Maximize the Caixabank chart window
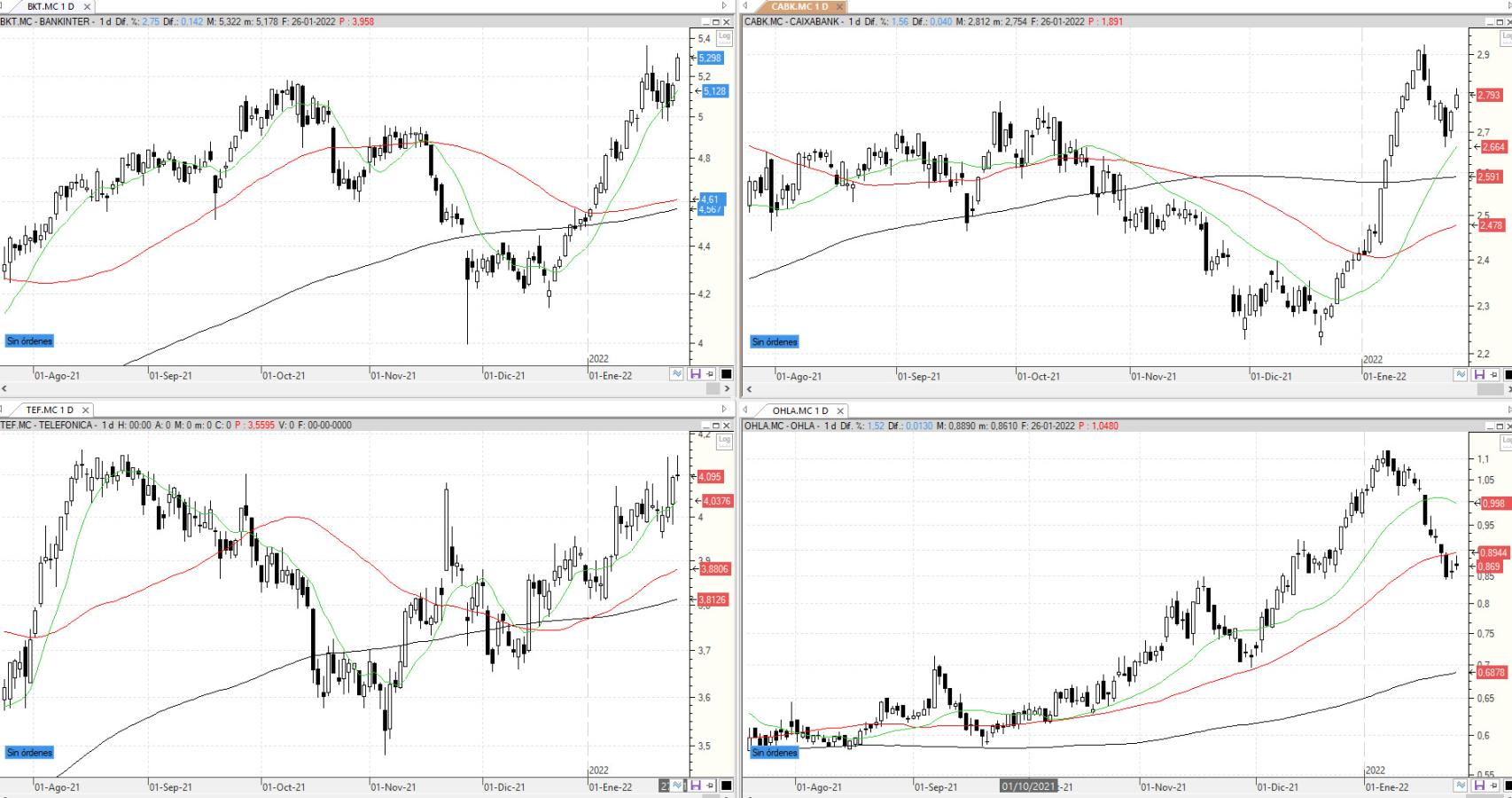The height and width of the screenshot is (798, 1512). click(x=1499, y=22)
